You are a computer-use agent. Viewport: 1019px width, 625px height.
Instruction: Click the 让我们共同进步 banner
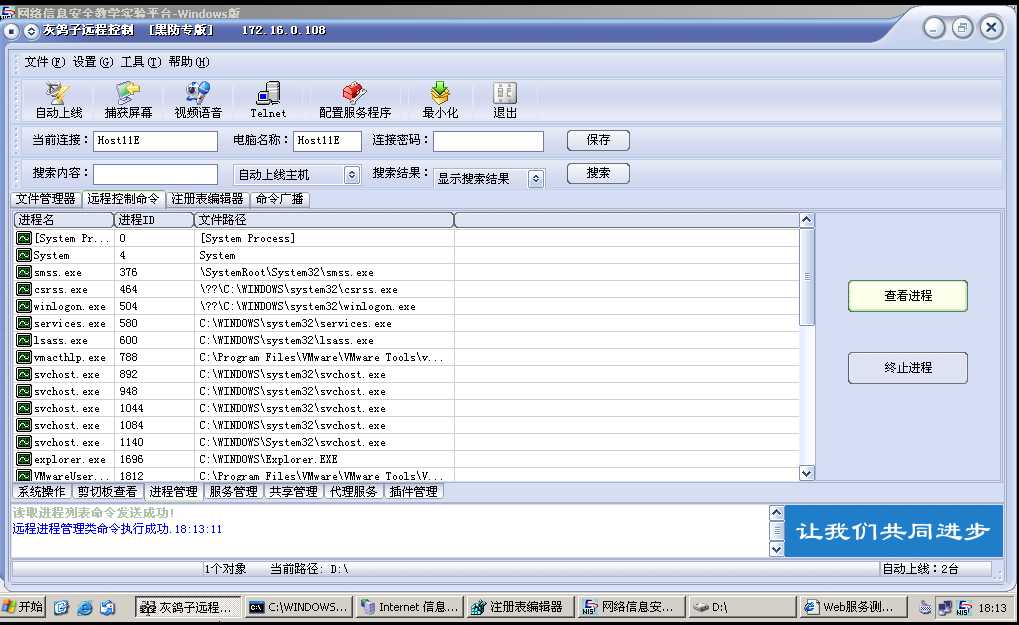click(894, 531)
